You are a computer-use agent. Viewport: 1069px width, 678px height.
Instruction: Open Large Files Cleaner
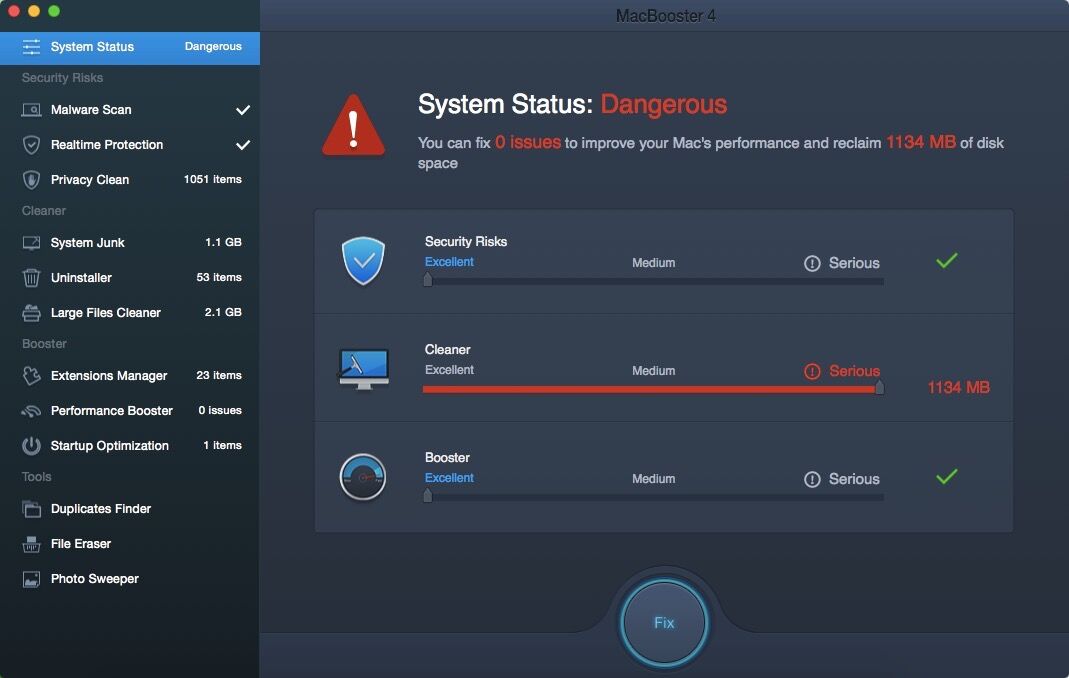(130, 313)
